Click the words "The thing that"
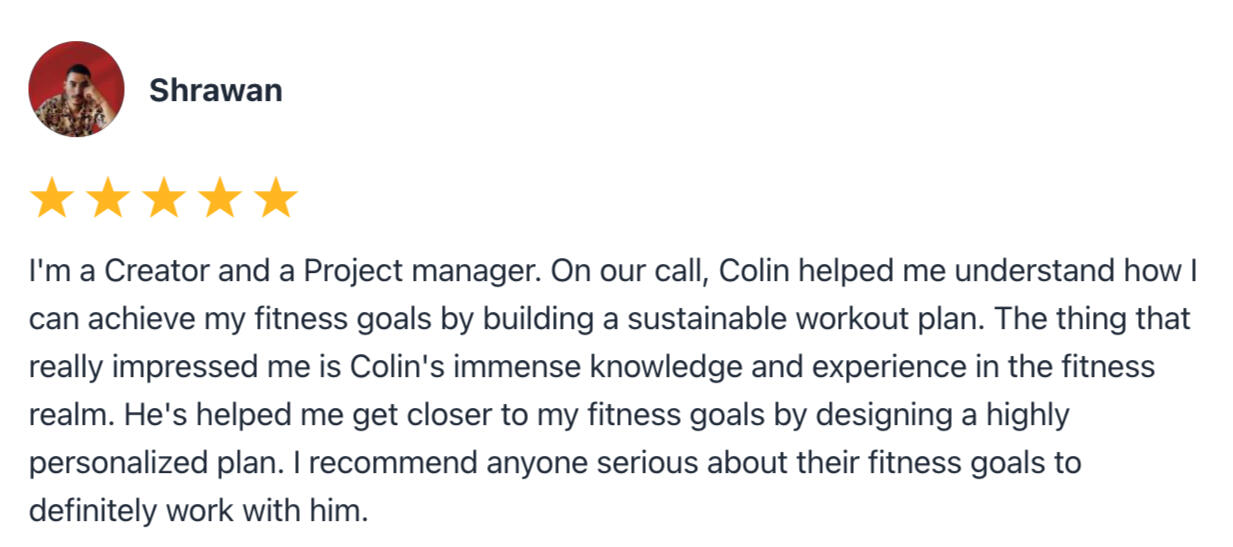Viewport: 1233px width, 547px height. 1094,319
